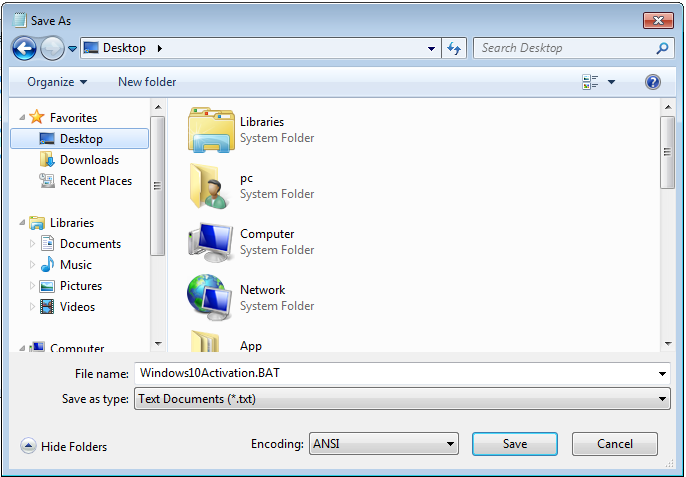
Task: Select Desktop in Favorites
Action: [x=80, y=139]
